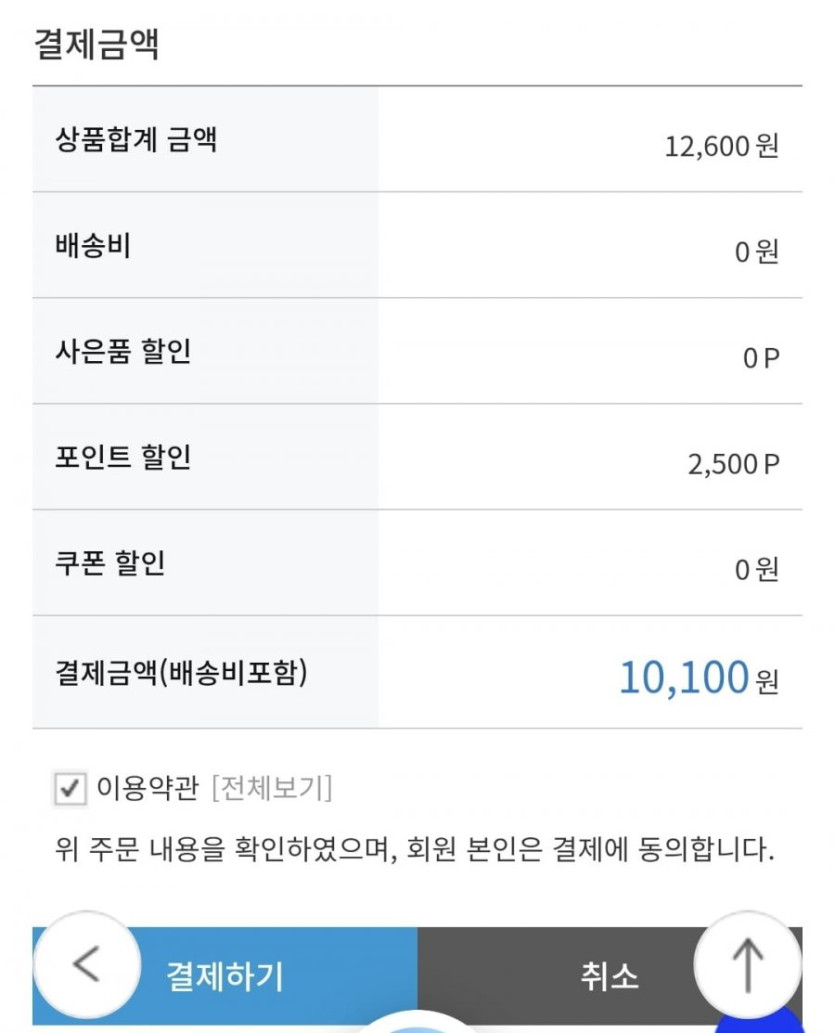Click the payment consent sentence text
The image size is (835, 1033).
pos(415,852)
